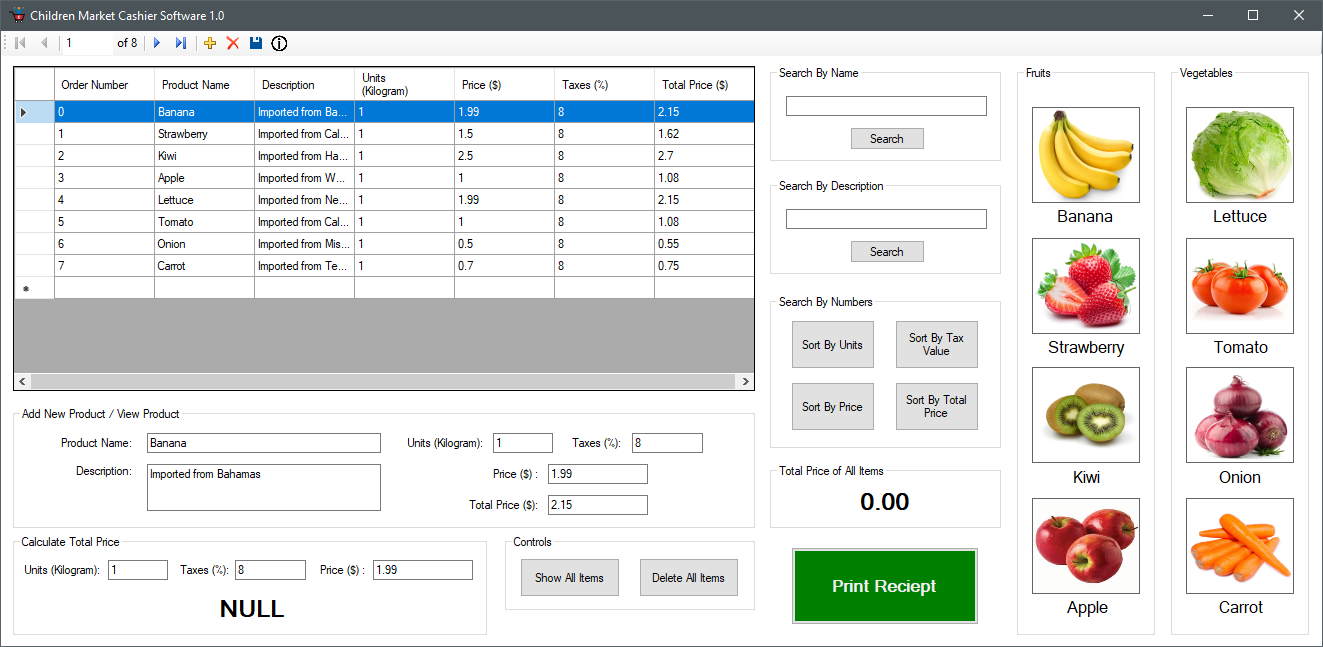The height and width of the screenshot is (647, 1323).
Task: Jump to last record navigator icon
Action: point(181,43)
